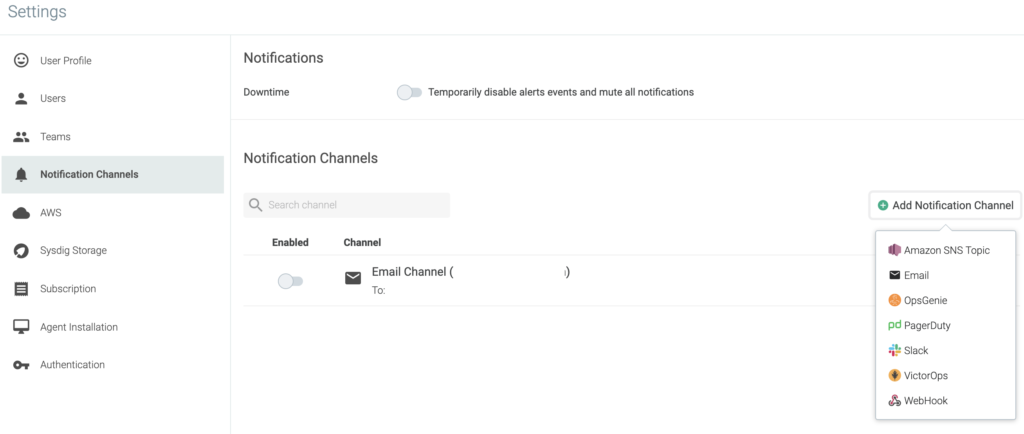Select Amazon SNS Topic option
Viewport: 1024px width, 434px height.
pos(945,250)
